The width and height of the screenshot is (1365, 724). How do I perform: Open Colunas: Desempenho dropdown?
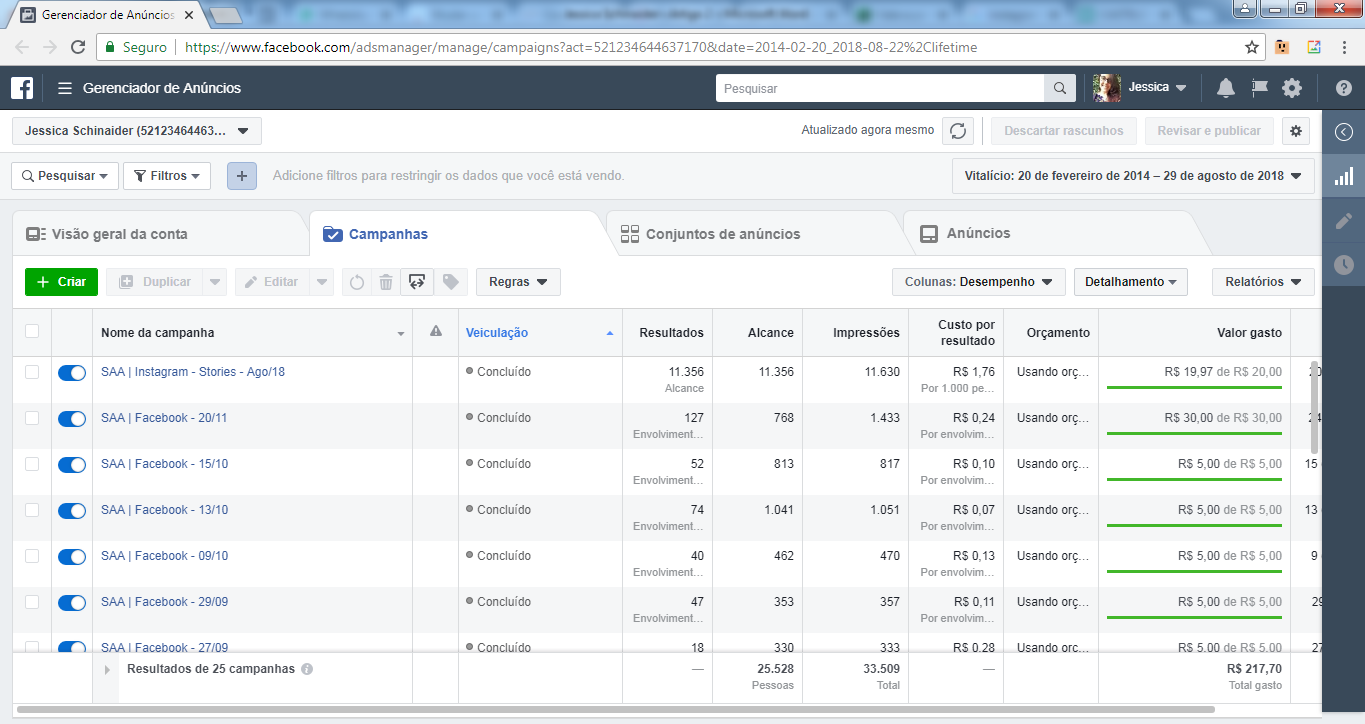[x=979, y=282]
